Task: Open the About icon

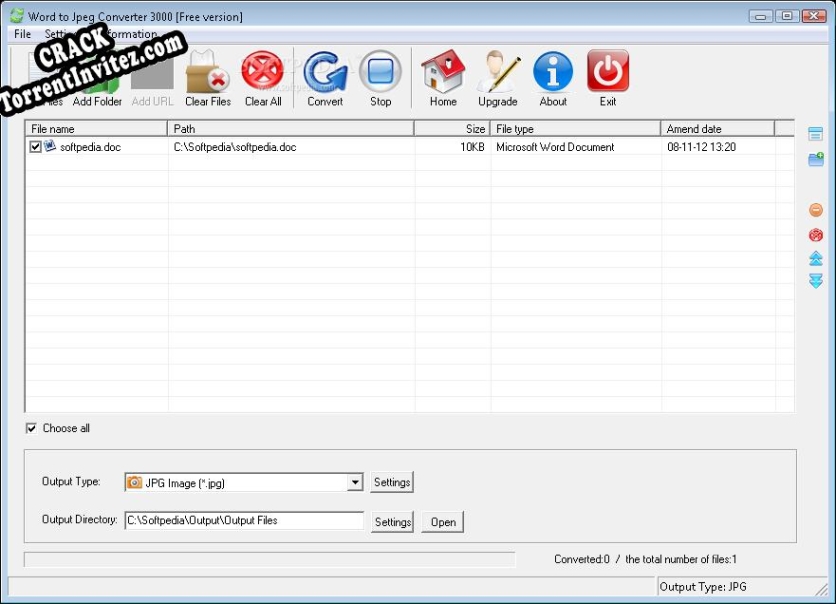Action: point(552,75)
